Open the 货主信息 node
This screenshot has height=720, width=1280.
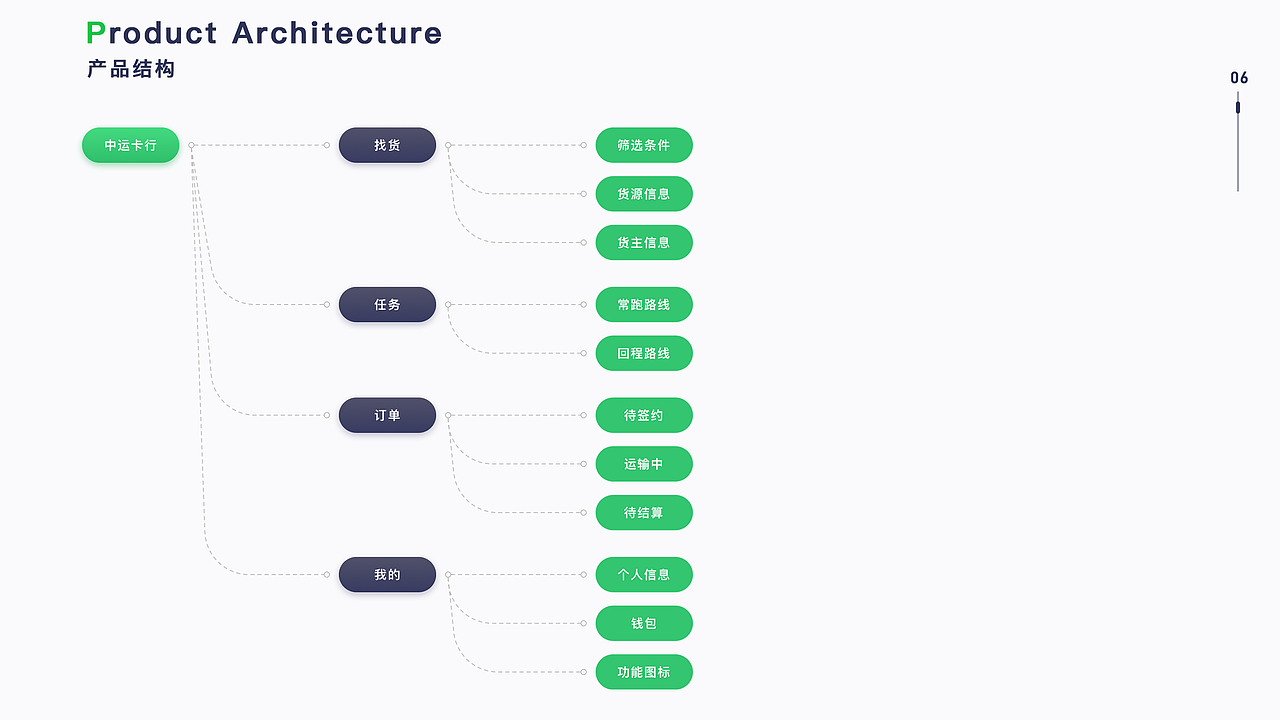click(x=643, y=242)
